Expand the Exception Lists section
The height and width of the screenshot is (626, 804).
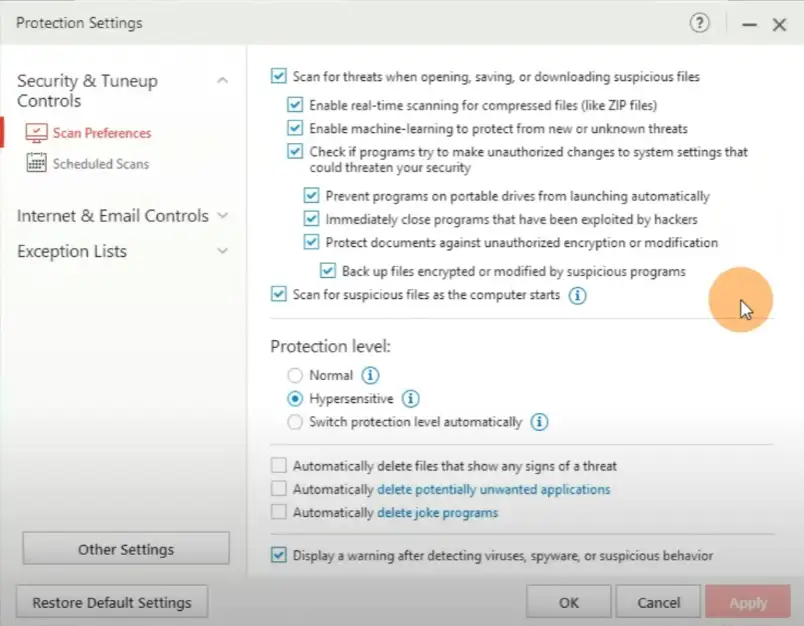222,252
